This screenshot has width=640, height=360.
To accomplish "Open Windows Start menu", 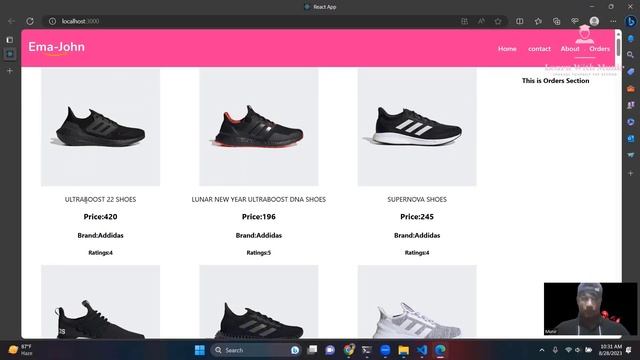I will pos(200,350).
